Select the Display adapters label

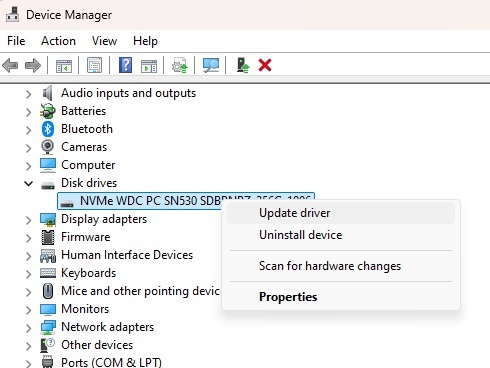(104, 219)
